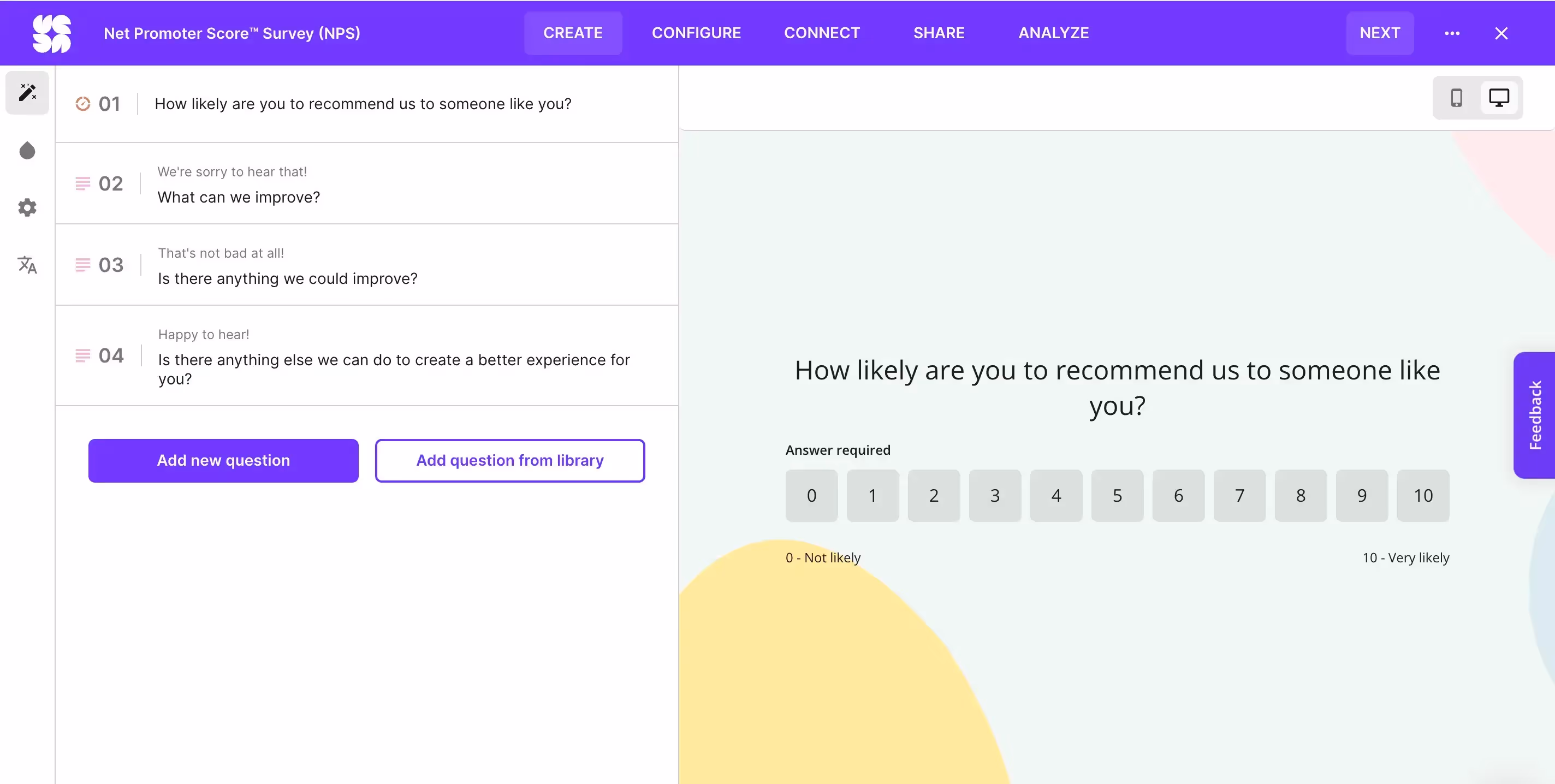
Task: Choose rating 3 in the preview
Action: tap(995, 496)
